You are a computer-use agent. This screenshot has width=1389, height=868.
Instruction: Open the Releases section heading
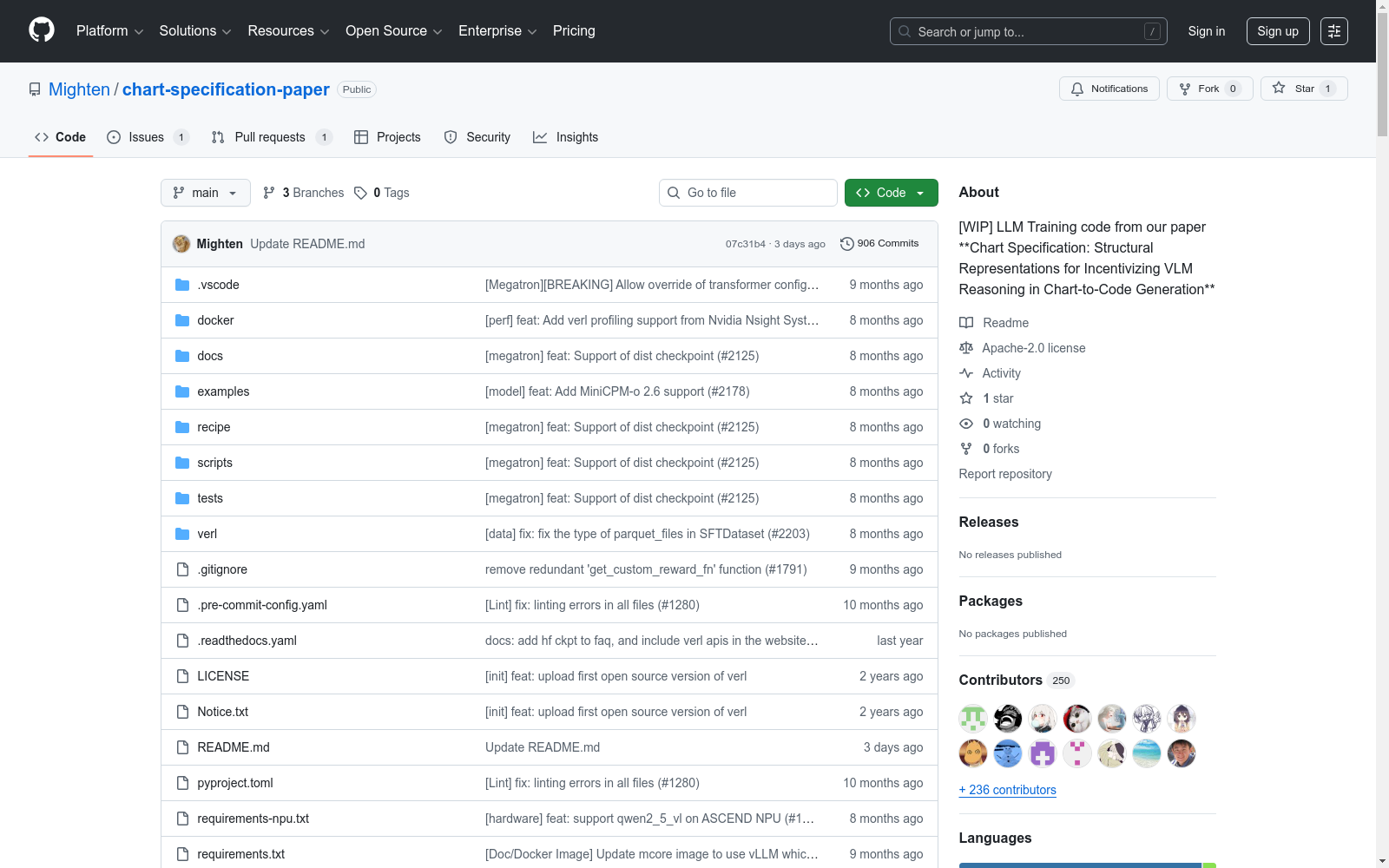pos(989,522)
